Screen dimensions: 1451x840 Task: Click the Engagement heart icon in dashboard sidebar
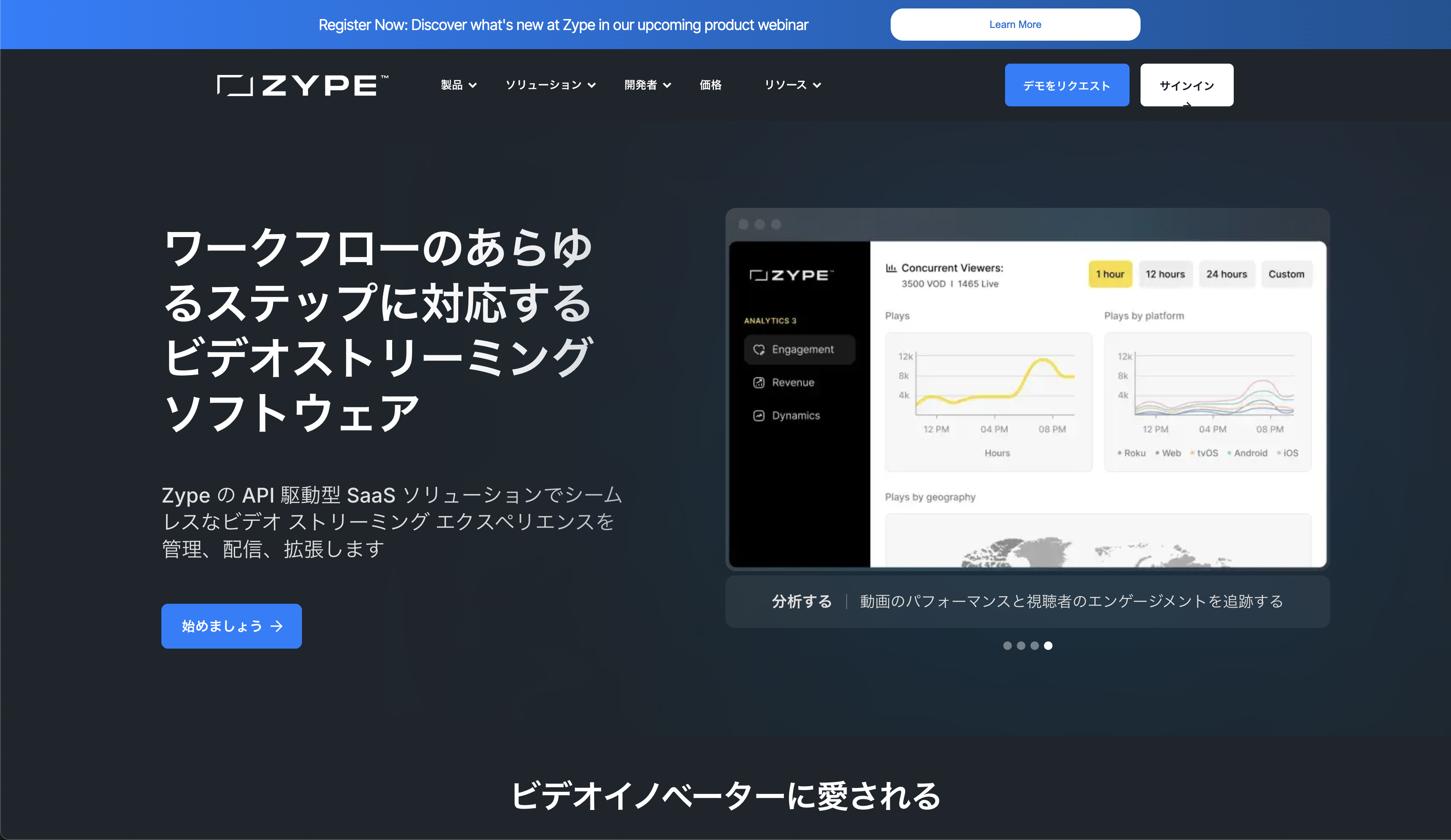click(759, 349)
